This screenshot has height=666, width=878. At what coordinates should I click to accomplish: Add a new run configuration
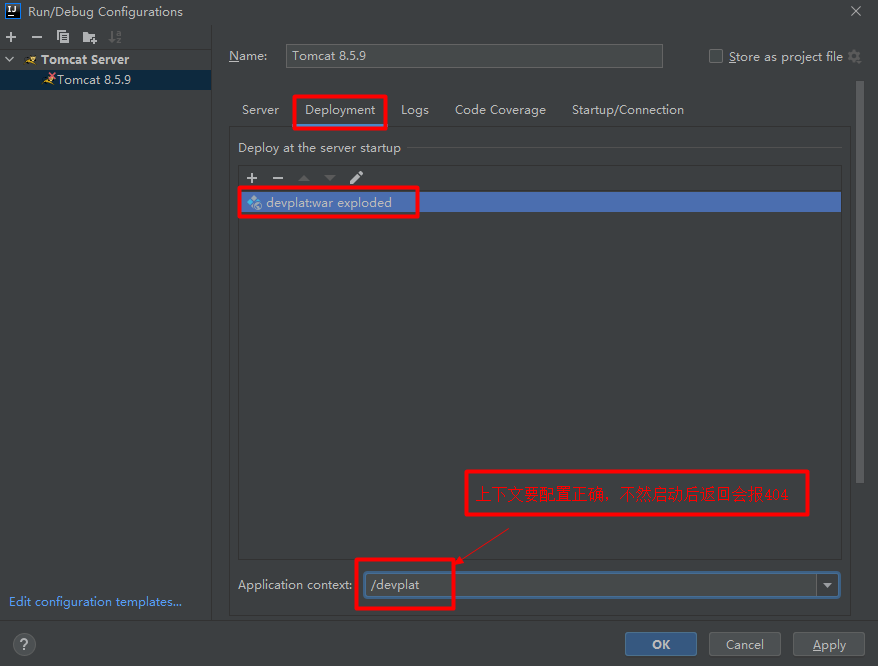pos(11,37)
